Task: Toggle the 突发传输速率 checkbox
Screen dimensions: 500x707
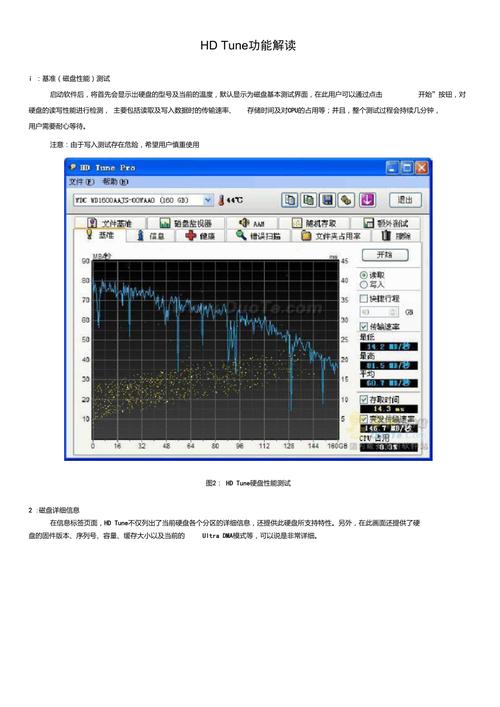Action: pos(363,419)
